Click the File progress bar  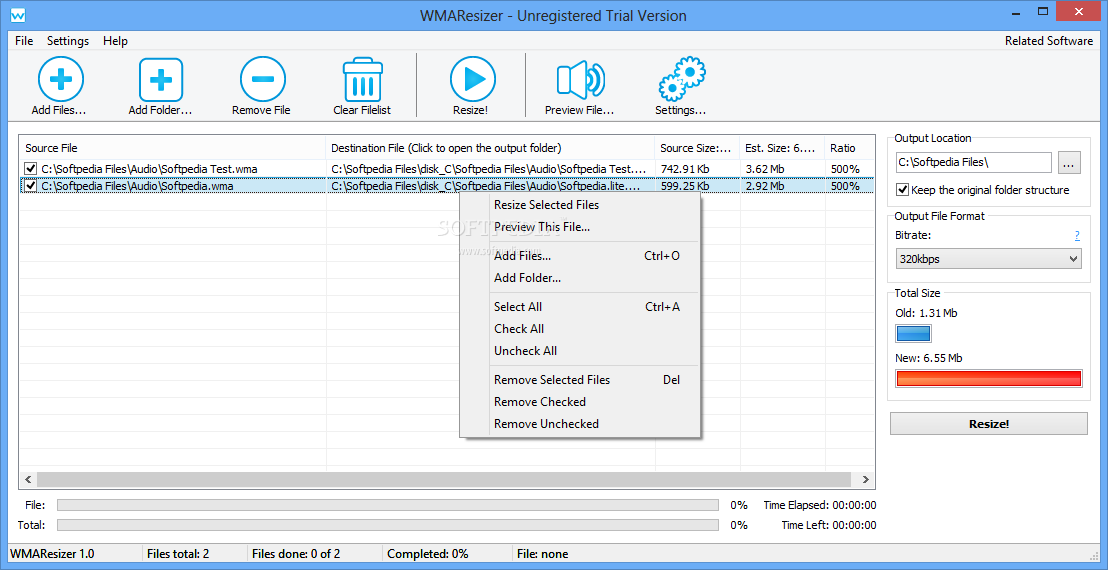[x=387, y=505]
